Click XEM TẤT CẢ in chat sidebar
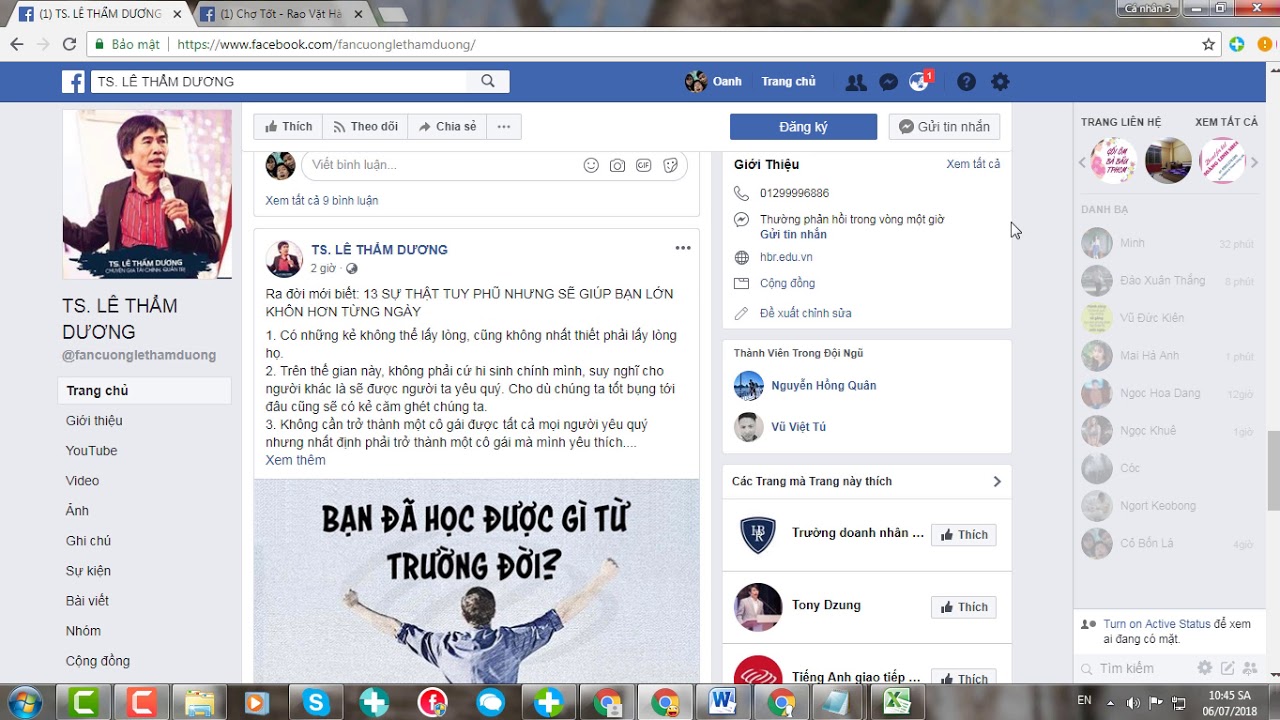The image size is (1280, 720). coord(1226,122)
